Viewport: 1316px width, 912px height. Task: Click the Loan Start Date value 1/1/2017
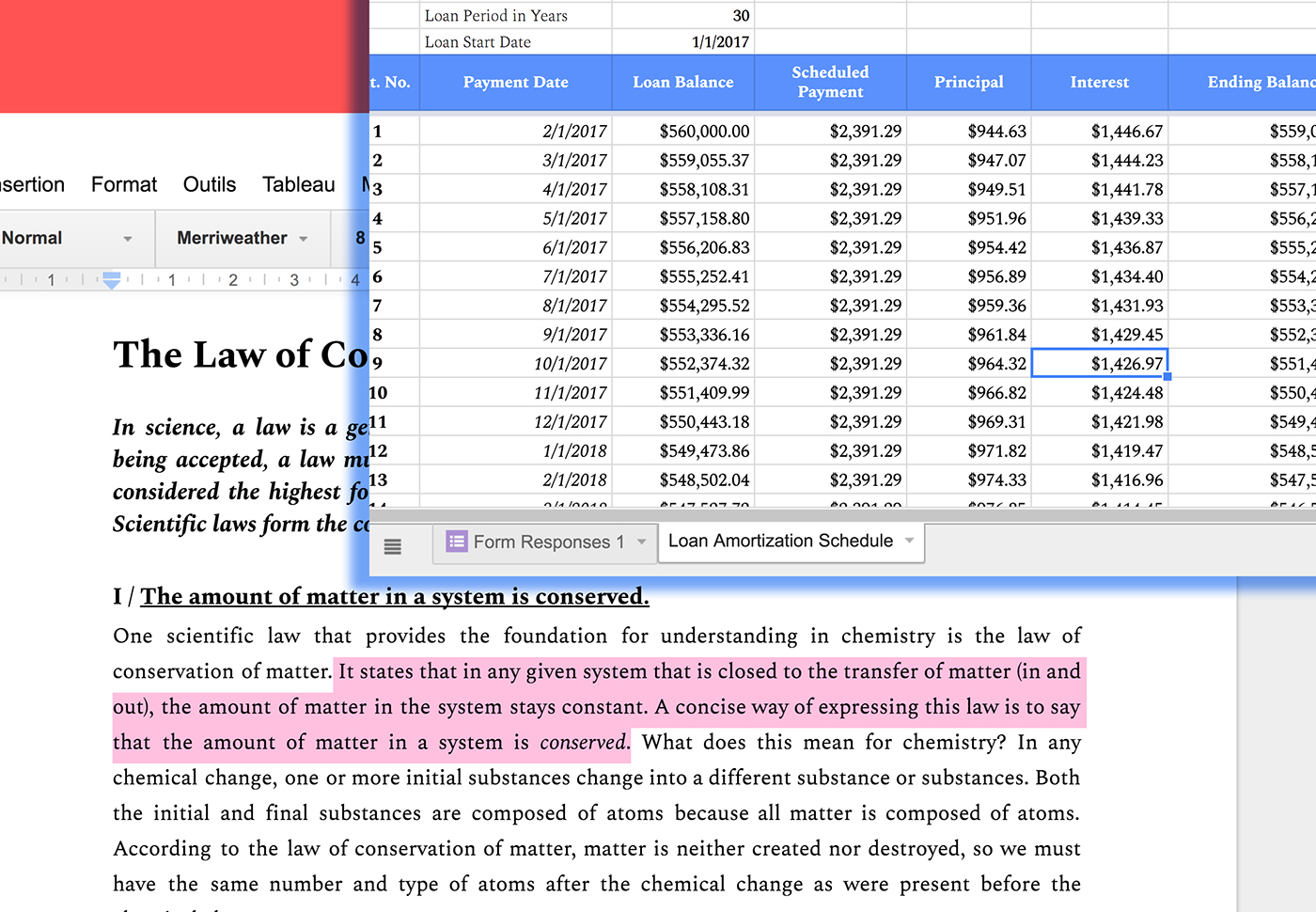[x=720, y=42]
